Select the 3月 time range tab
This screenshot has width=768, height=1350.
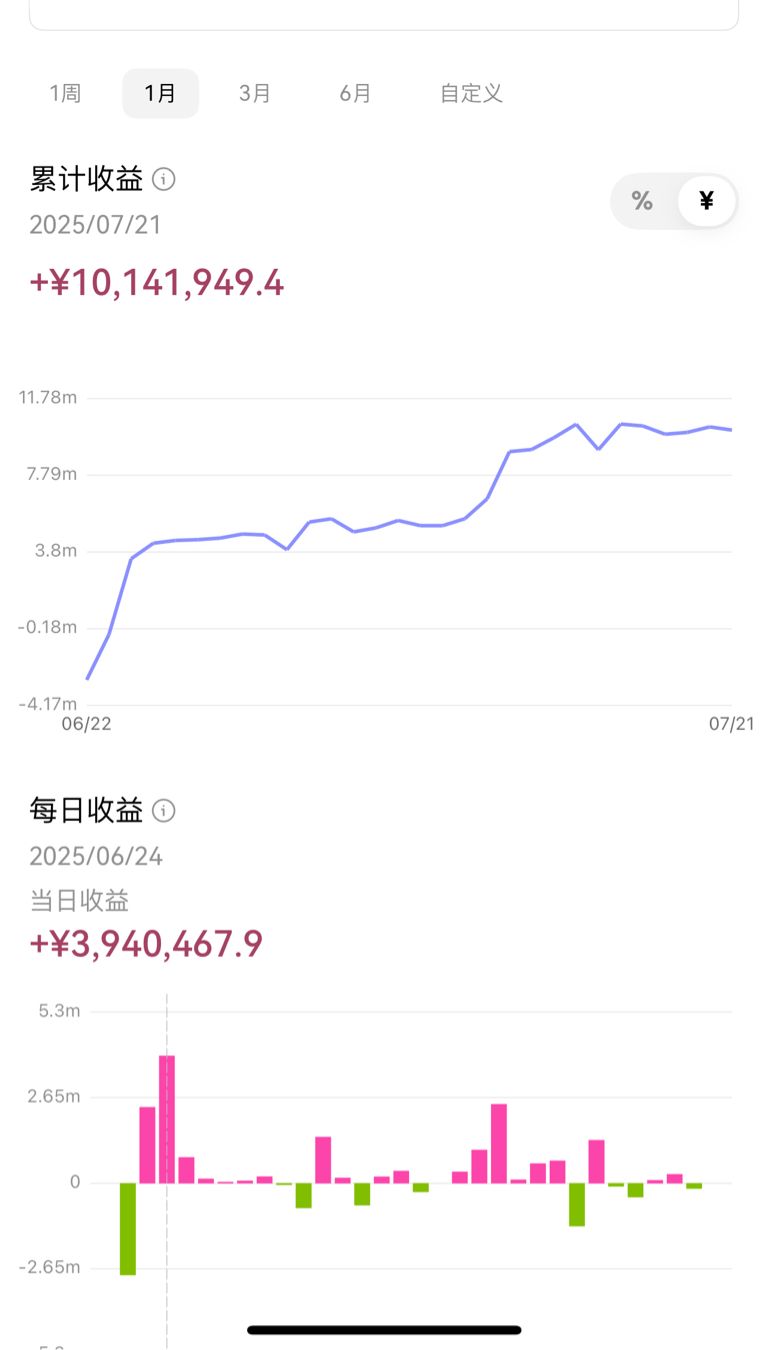tap(255, 94)
